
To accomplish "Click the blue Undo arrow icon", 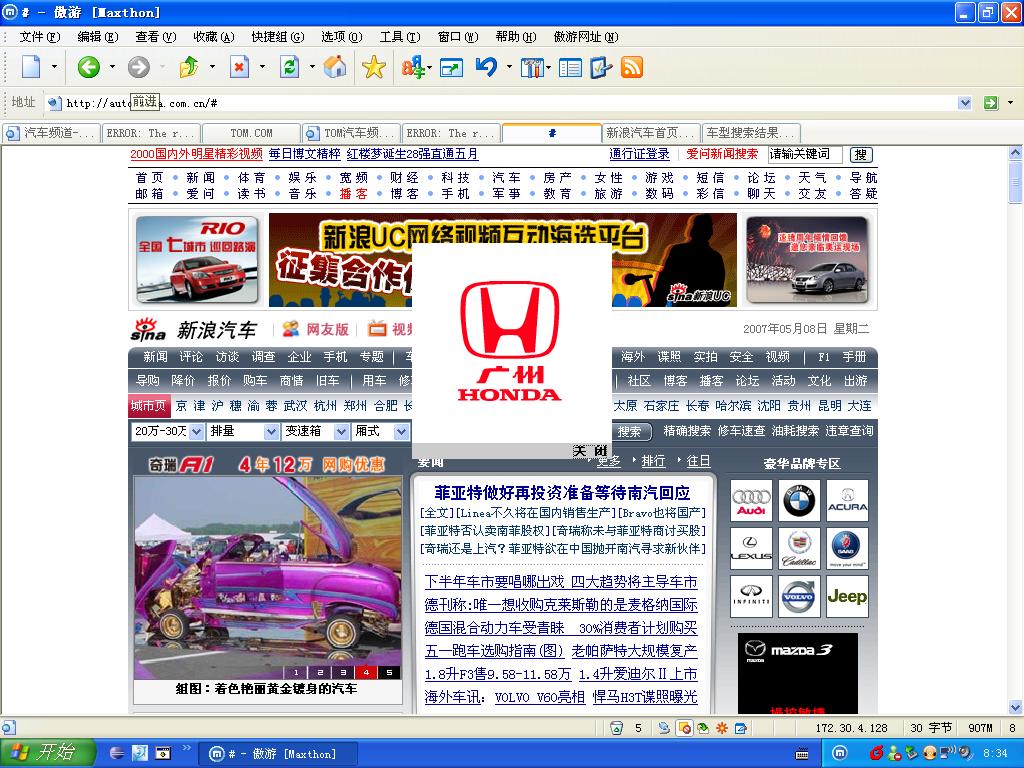I will point(486,67).
